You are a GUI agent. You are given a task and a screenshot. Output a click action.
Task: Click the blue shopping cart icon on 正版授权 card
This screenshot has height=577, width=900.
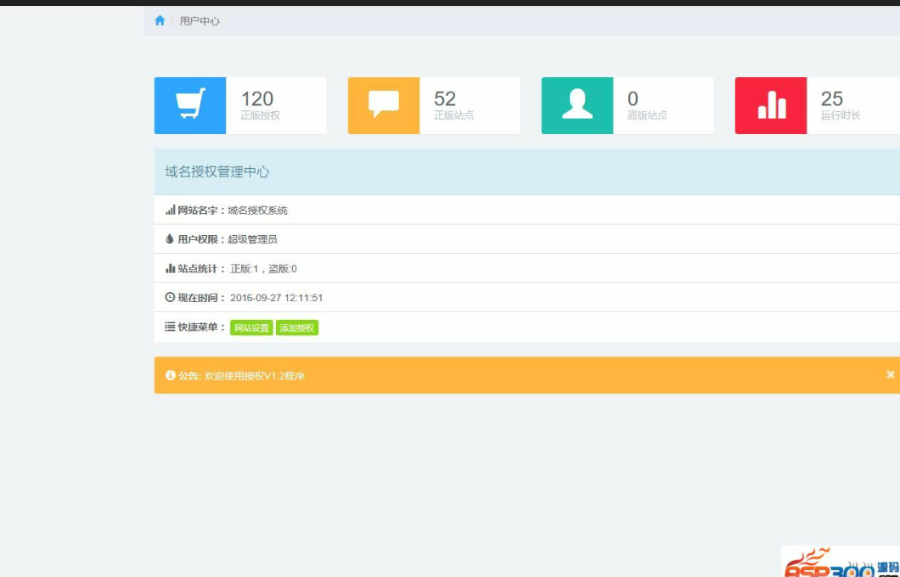(190, 104)
